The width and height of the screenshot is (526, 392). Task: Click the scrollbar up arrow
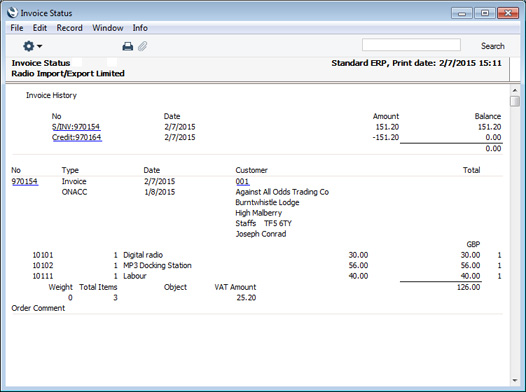click(x=515, y=90)
